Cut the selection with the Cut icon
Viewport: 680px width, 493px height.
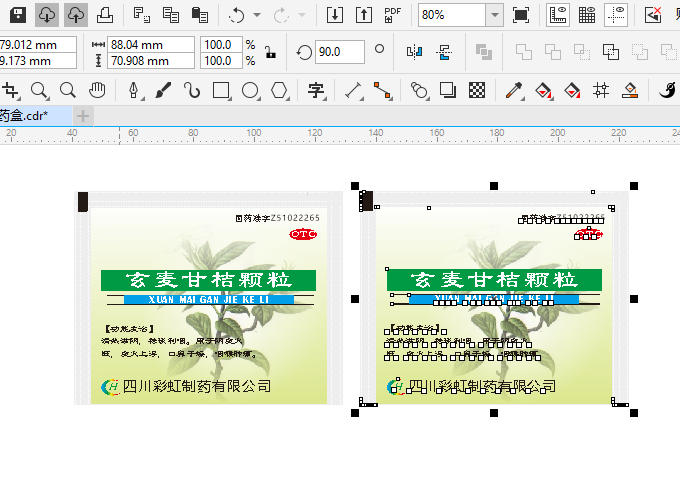click(x=141, y=15)
